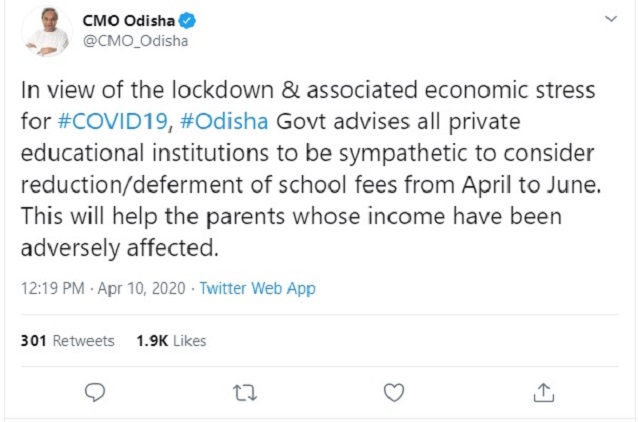This screenshot has width=638, height=422.
Task: View the 1.9K Likes list
Action: pyautogui.click(x=173, y=340)
